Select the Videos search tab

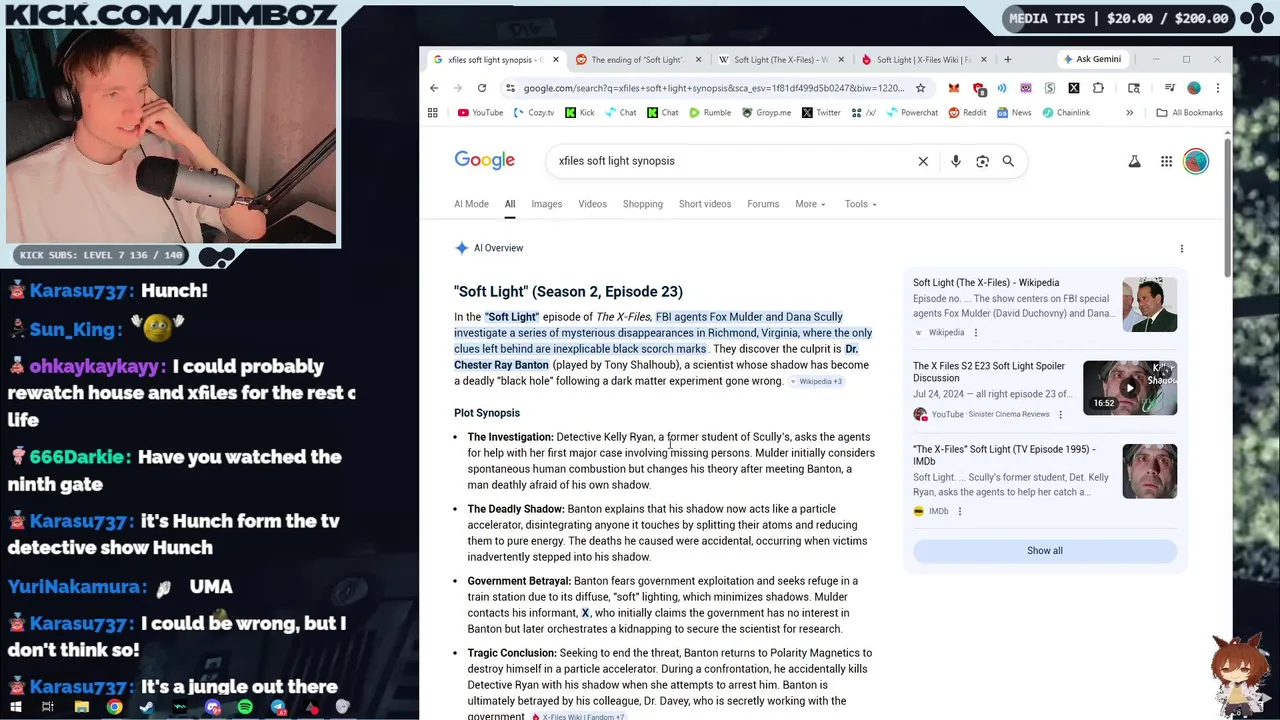(592, 204)
